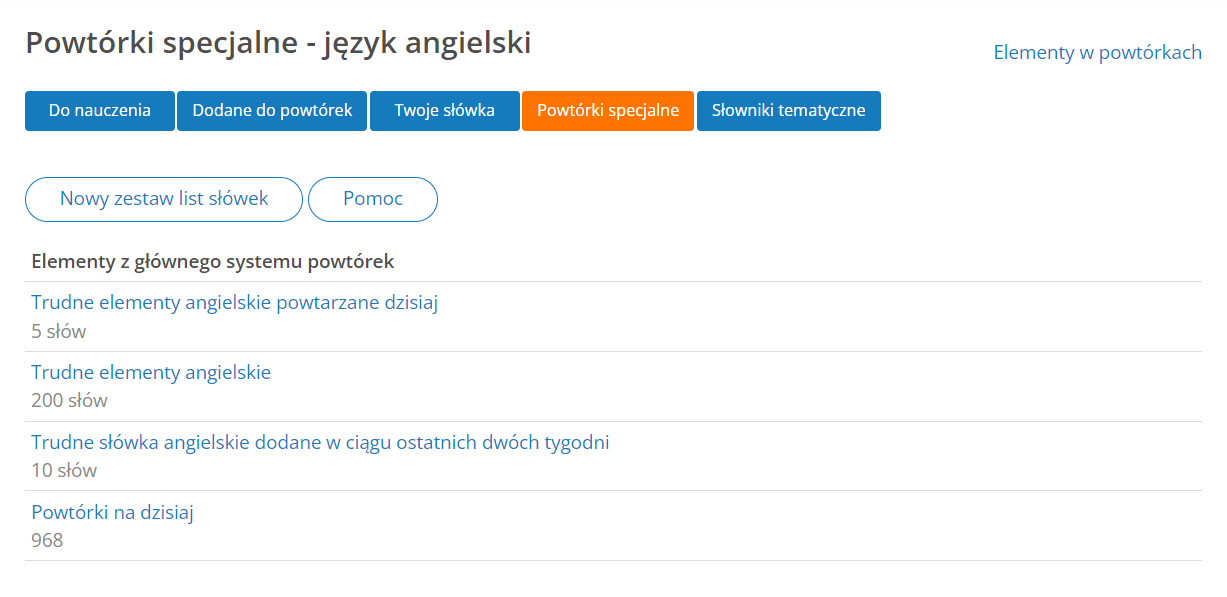Image resolution: width=1227 pixels, height=597 pixels.
Task: Click the Elementy z głównego systemu powtórek header
Action: pyautogui.click(x=213, y=262)
